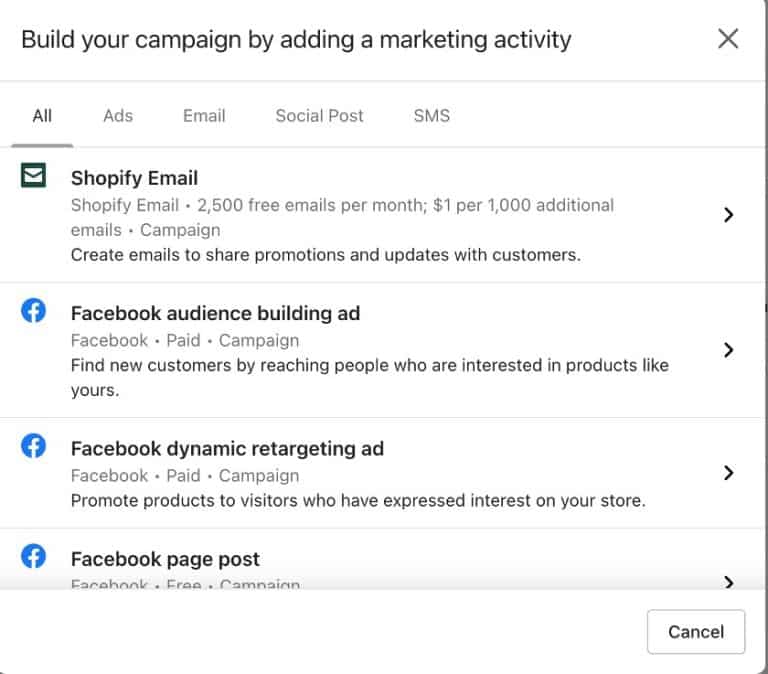Screen dimensions: 768x674
Task: Click Facebook icon beside page post
Action: 34,557
